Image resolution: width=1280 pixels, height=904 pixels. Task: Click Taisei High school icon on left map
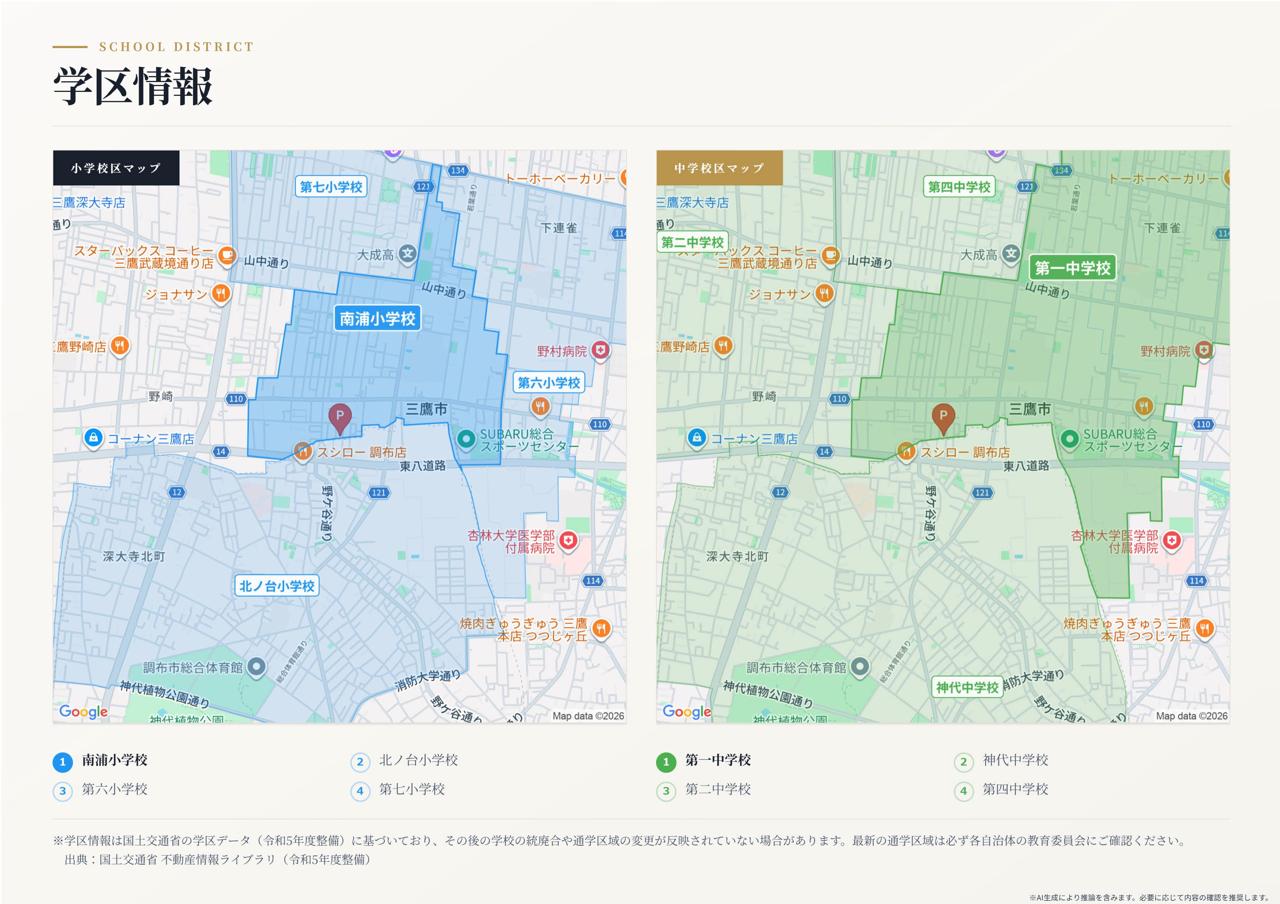[407, 254]
